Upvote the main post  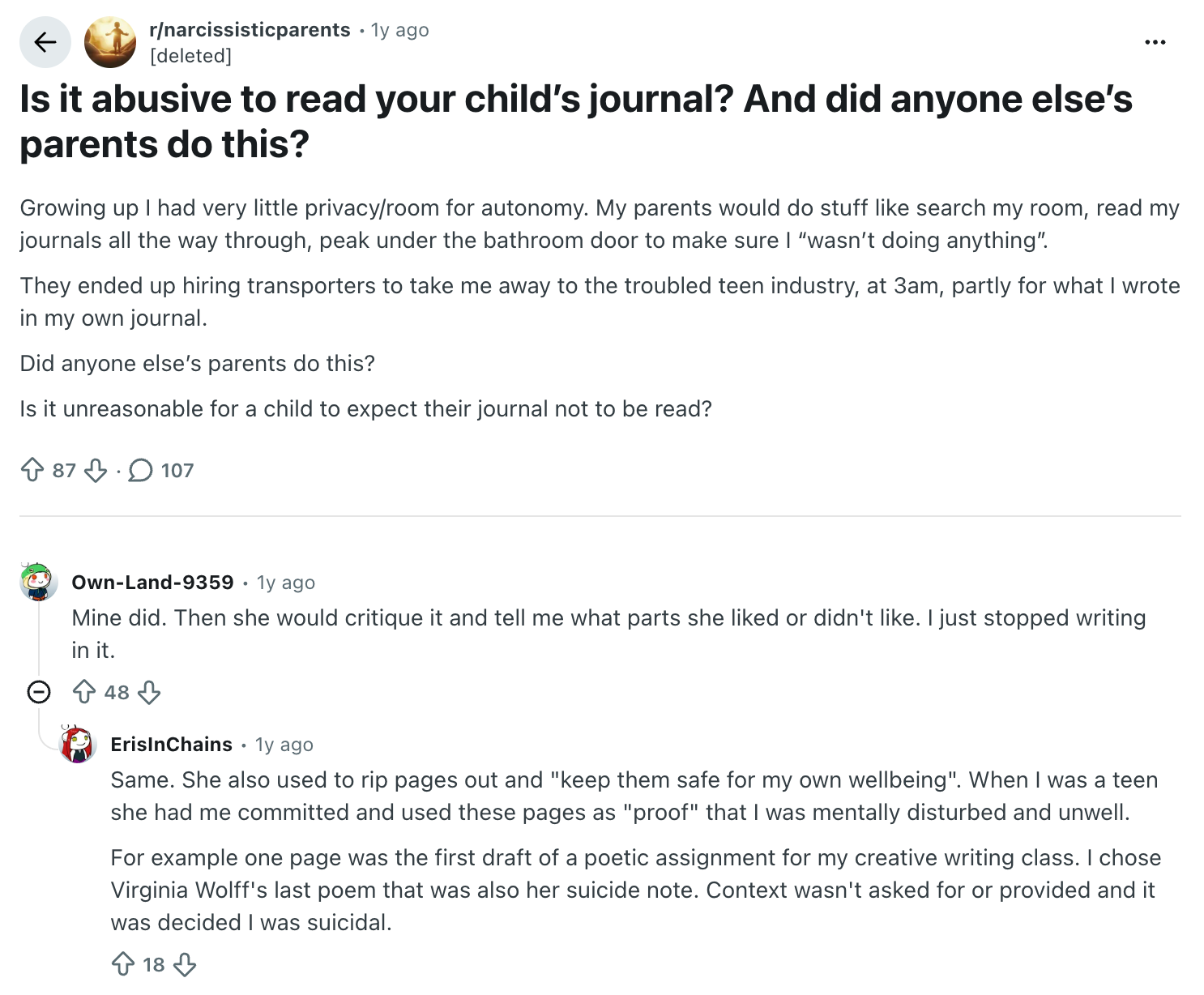point(32,470)
